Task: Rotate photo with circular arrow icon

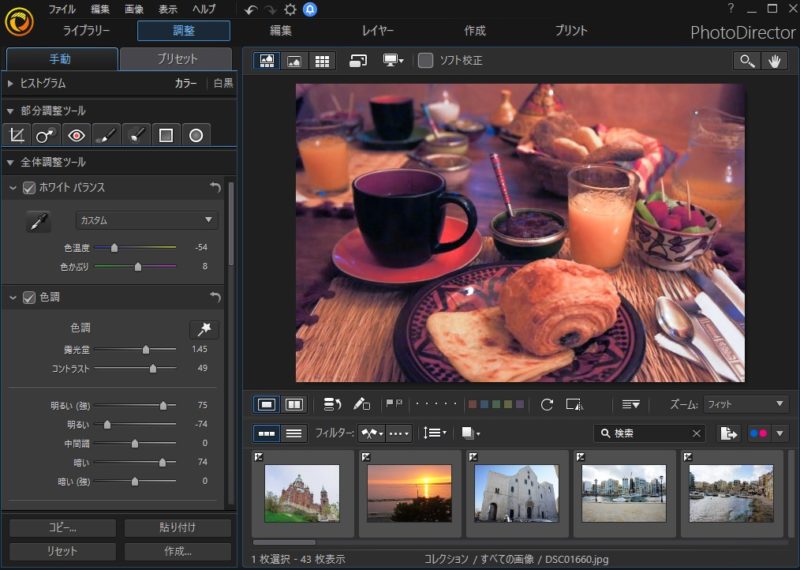Action: tap(547, 405)
